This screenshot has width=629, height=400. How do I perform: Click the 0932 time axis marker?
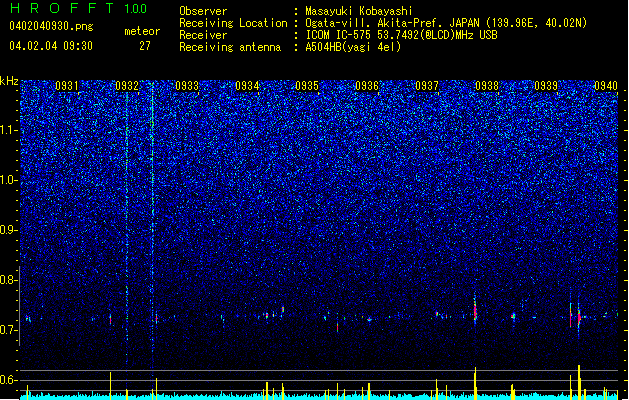tap(127, 86)
